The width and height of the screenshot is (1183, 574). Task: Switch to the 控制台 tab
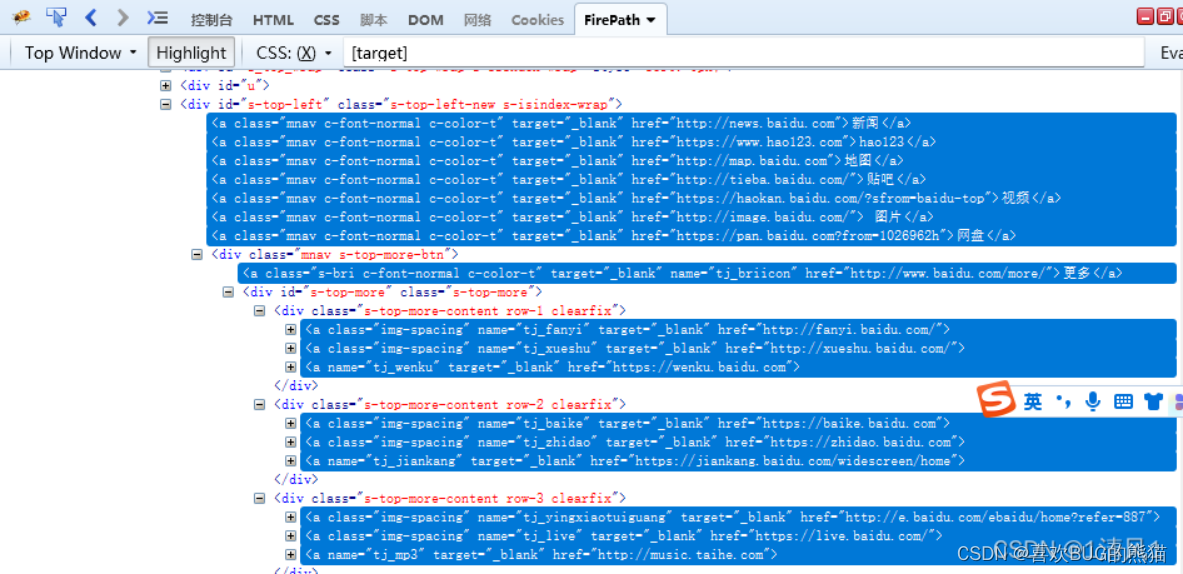[x=212, y=20]
